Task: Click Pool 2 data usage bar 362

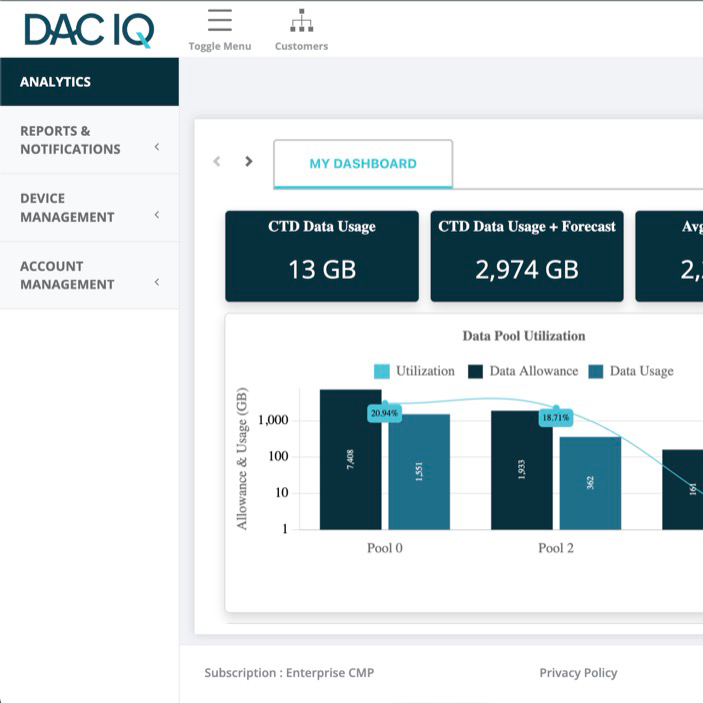Action: point(590,483)
